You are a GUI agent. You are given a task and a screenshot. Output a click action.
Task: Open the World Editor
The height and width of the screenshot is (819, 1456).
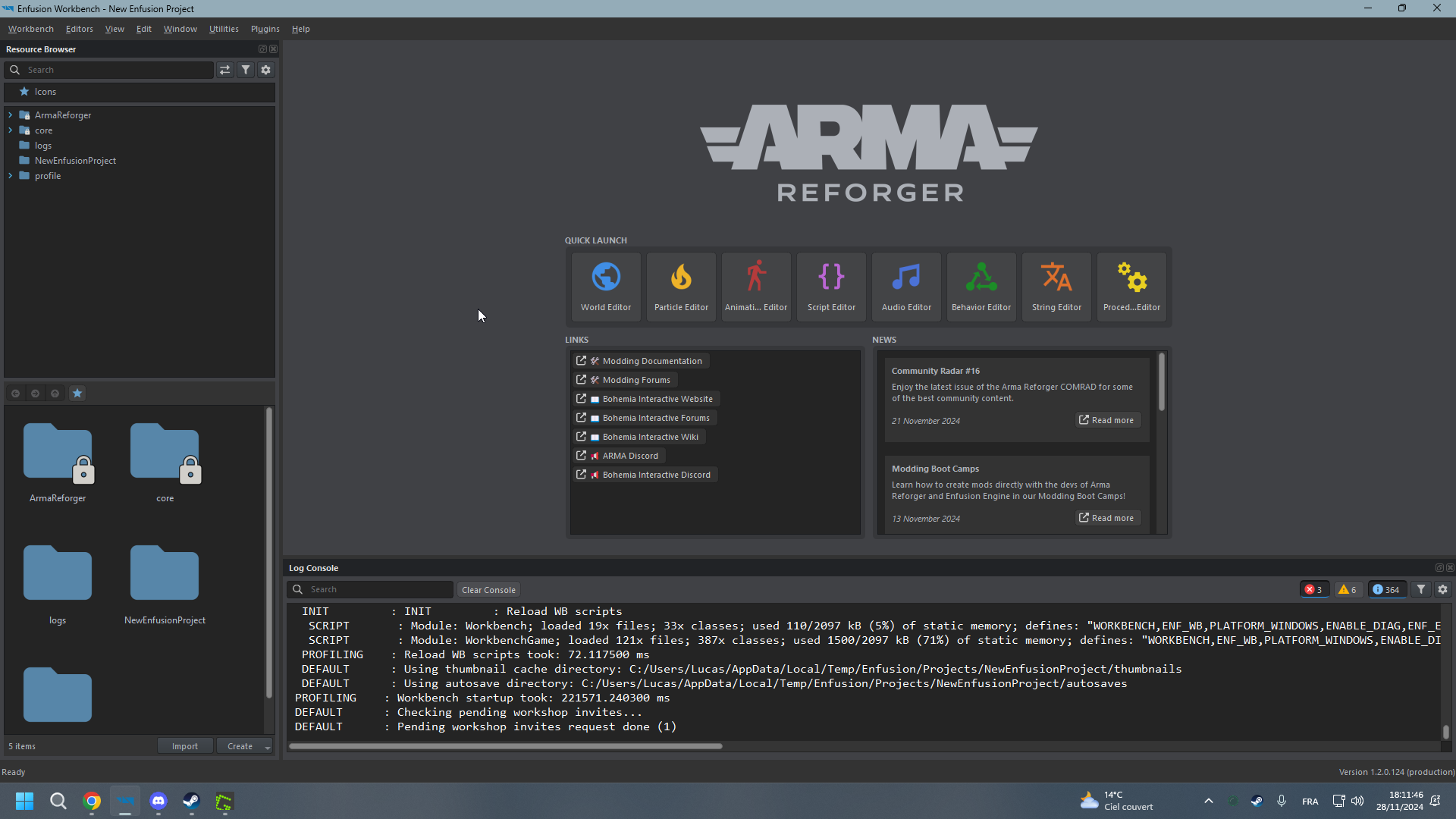(x=606, y=287)
